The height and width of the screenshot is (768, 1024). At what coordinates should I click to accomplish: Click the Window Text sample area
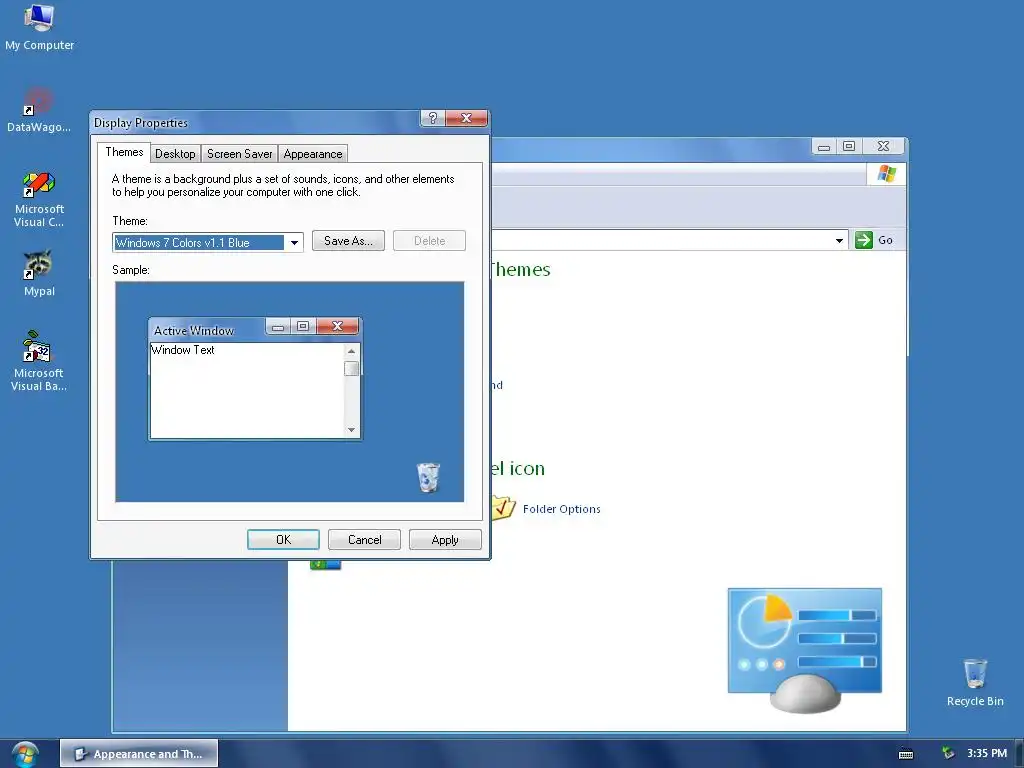(x=248, y=391)
